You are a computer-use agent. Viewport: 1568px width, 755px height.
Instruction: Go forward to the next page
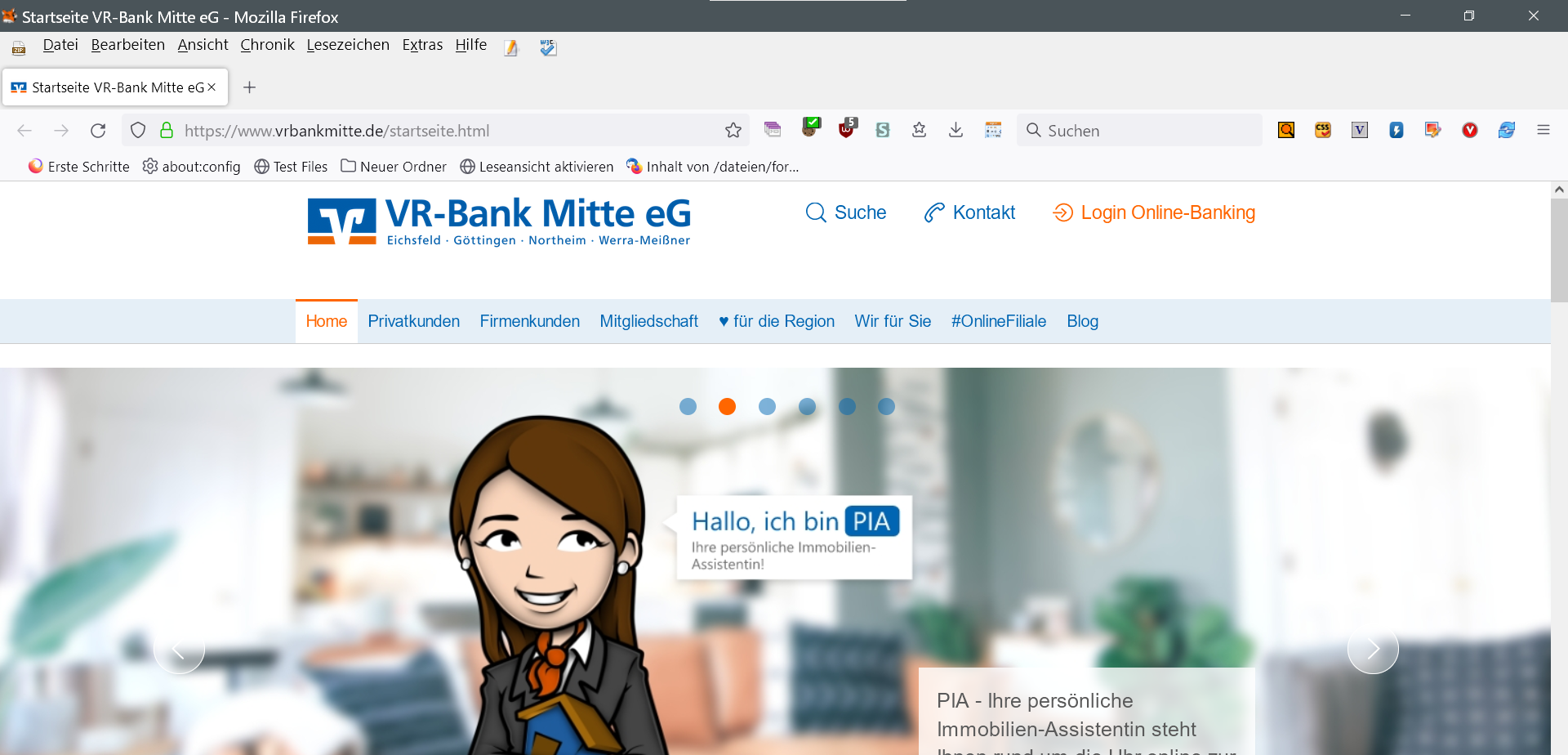(61, 131)
